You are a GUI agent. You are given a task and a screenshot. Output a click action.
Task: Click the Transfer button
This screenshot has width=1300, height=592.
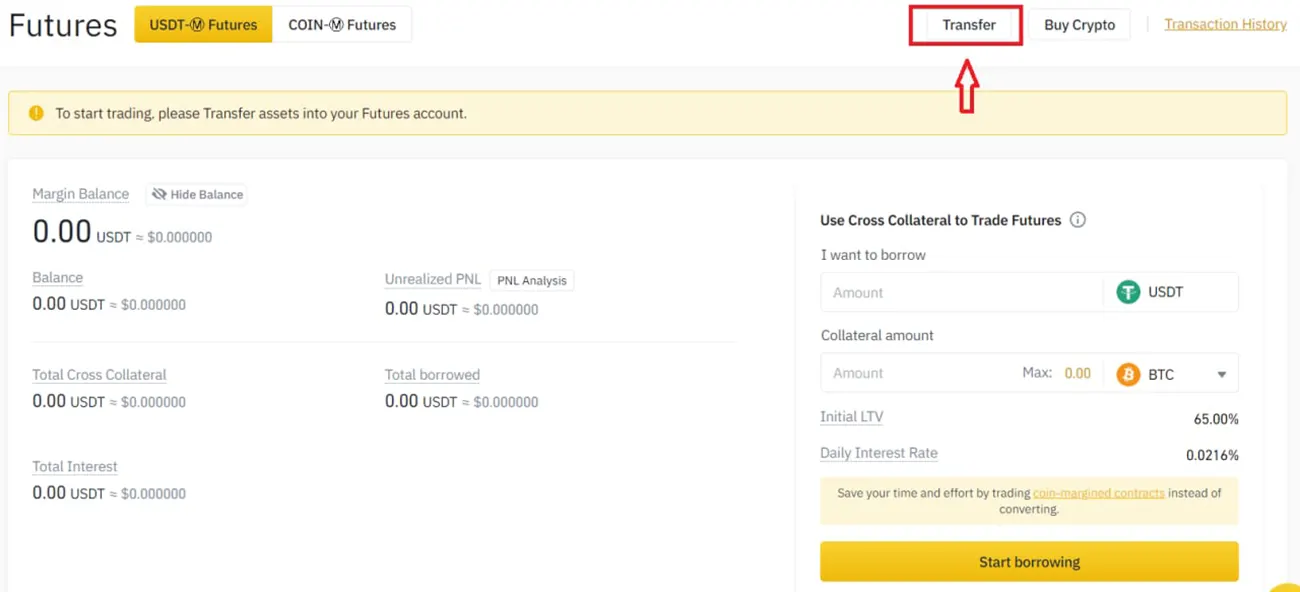[965, 24]
